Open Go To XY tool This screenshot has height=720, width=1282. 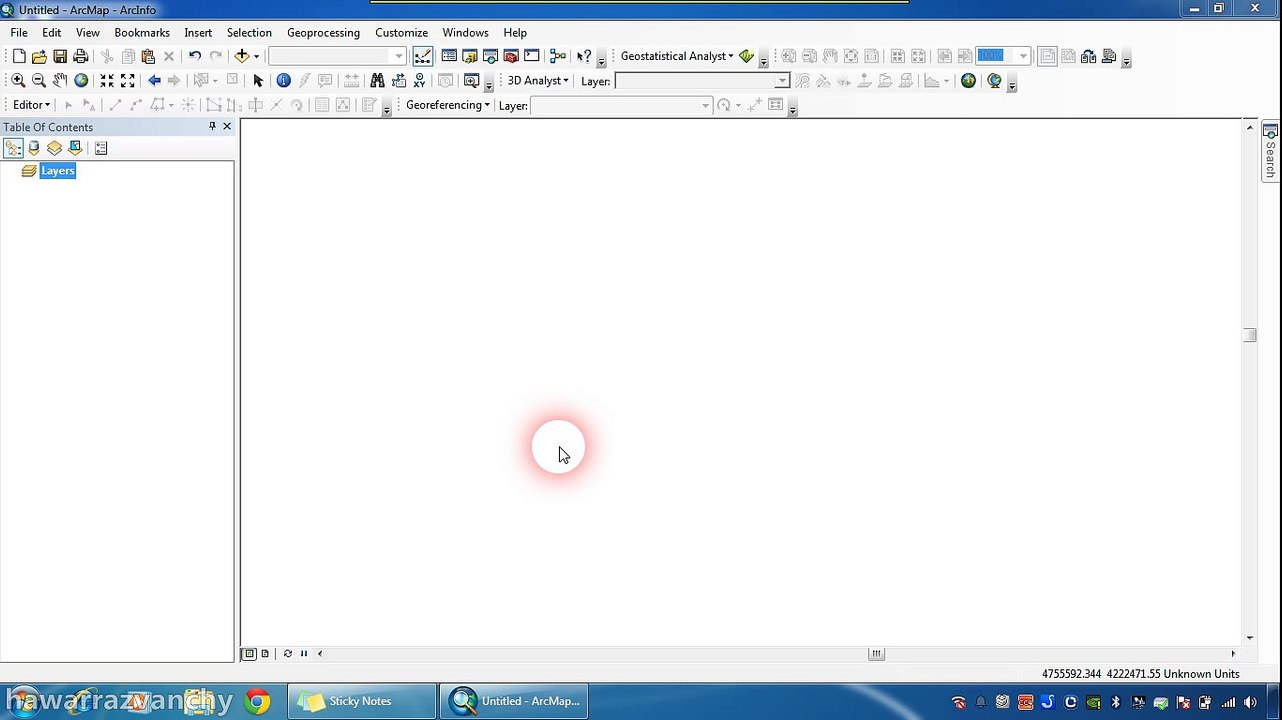pyautogui.click(x=419, y=81)
